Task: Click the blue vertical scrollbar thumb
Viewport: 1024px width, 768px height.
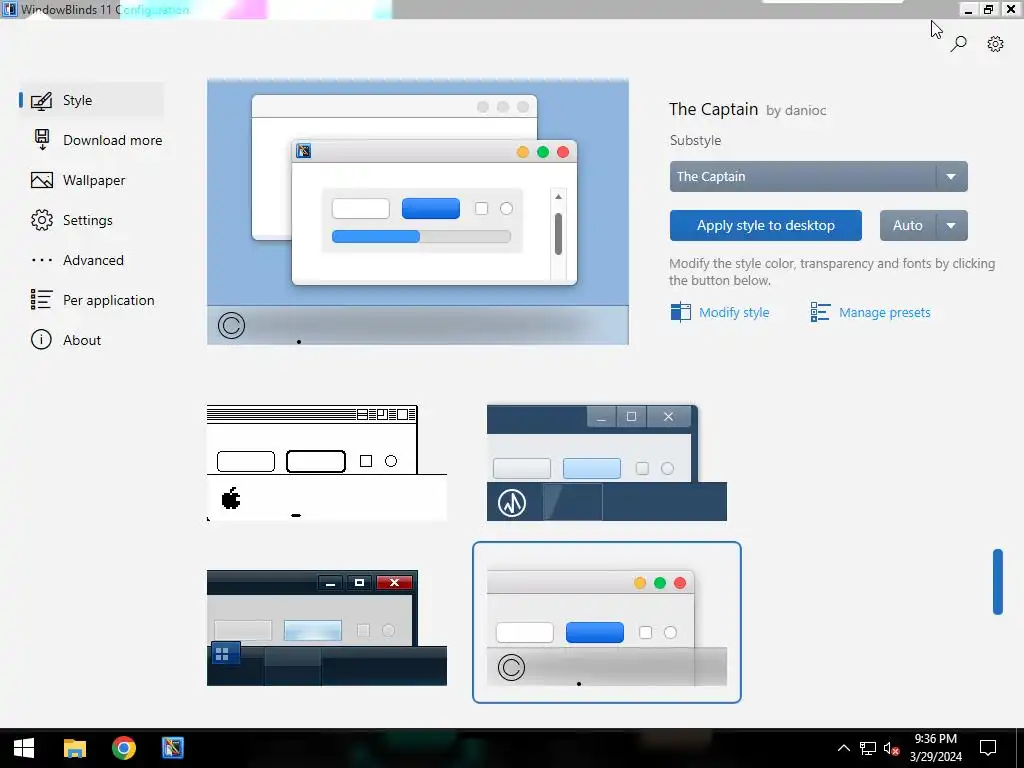Action: point(997,582)
